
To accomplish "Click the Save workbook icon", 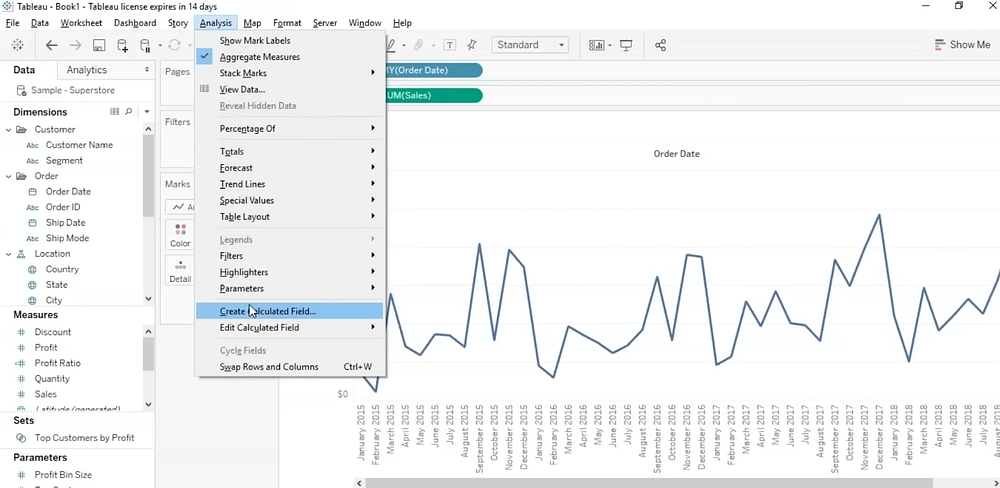I will (x=99, y=45).
